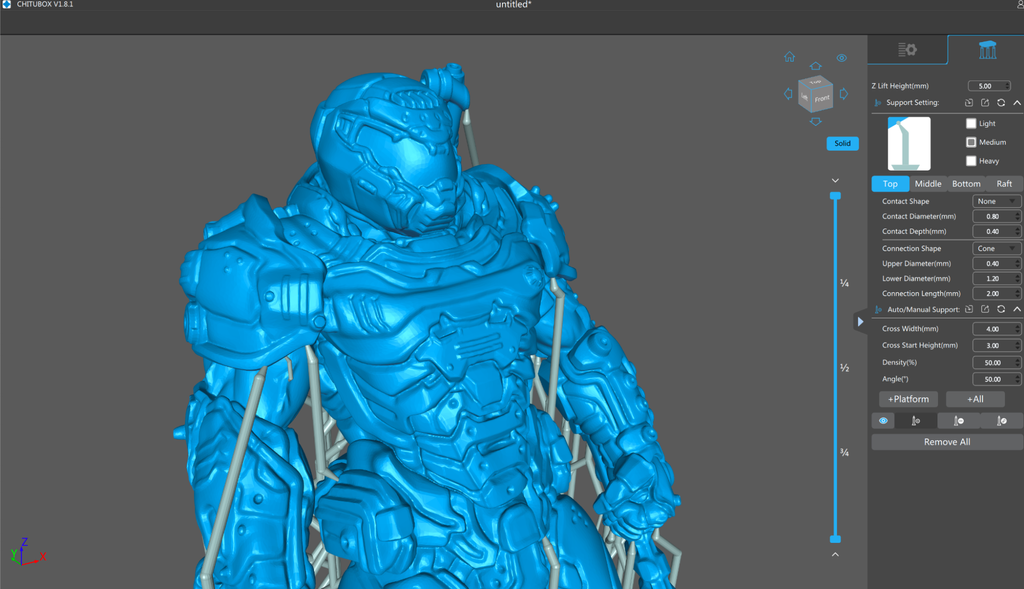Export Support Setting with the export icon
The height and width of the screenshot is (589, 1024).
[x=985, y=102]
